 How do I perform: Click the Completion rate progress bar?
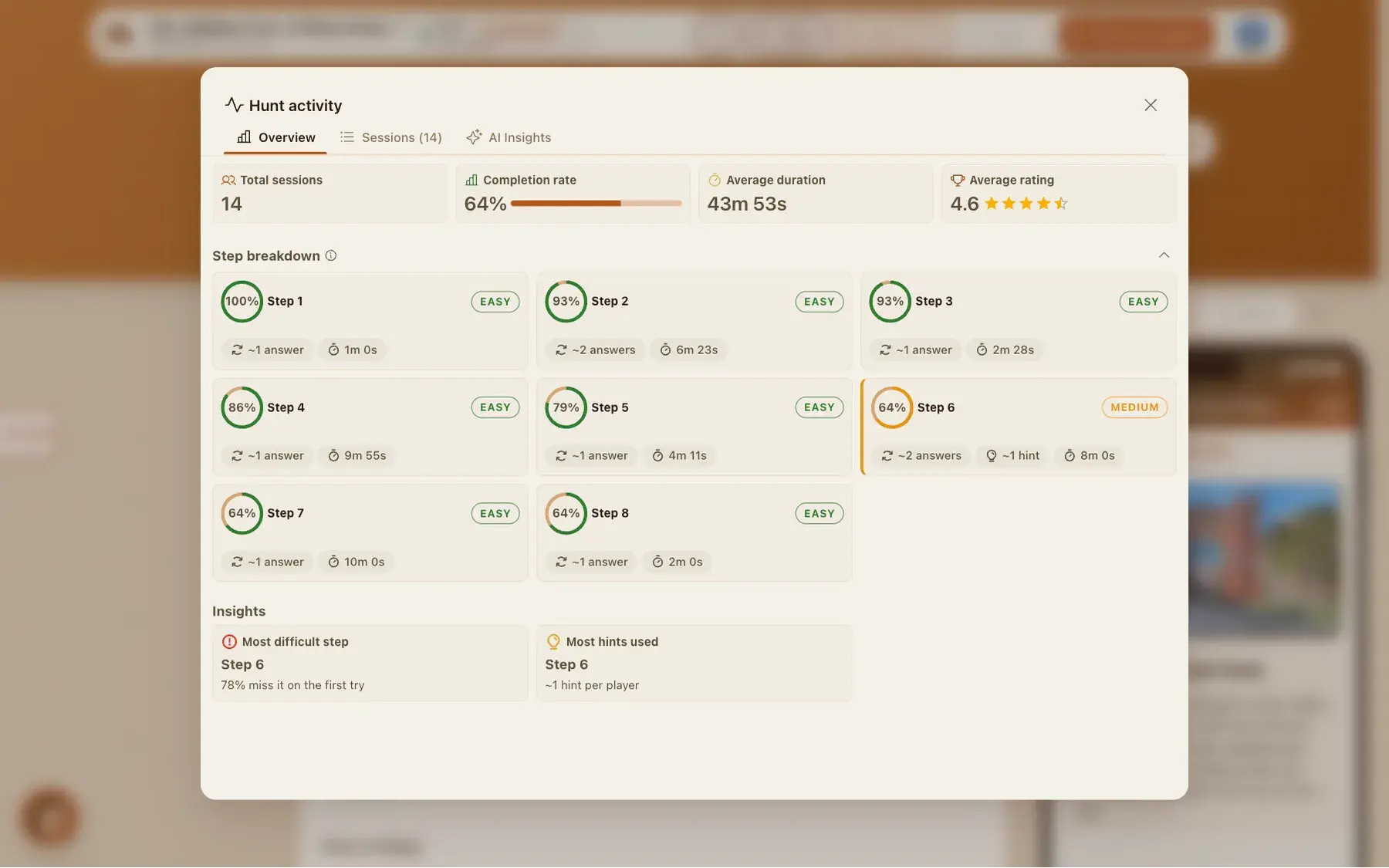(x=596, y=204)
